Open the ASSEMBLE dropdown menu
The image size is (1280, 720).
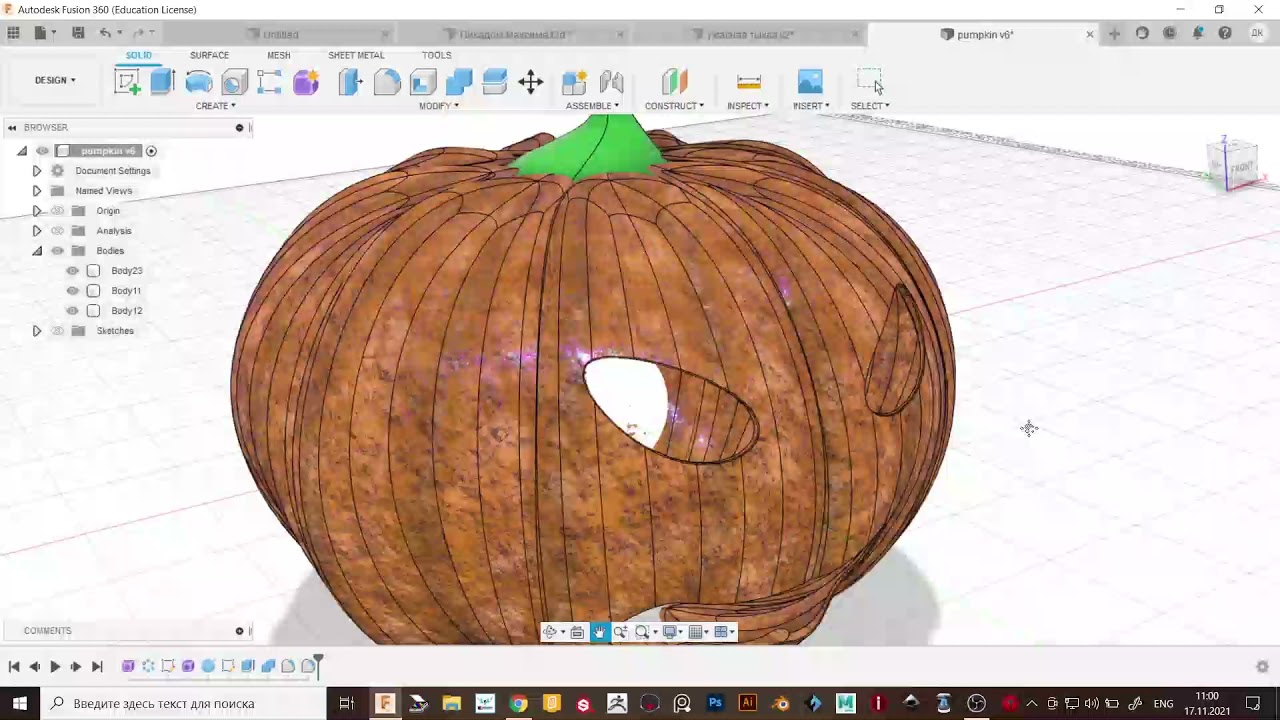coord(592,106)
